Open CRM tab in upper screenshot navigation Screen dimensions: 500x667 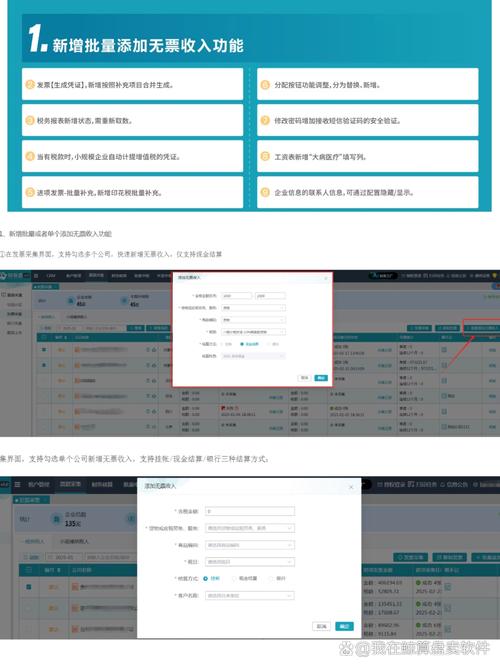coord(51,276)
